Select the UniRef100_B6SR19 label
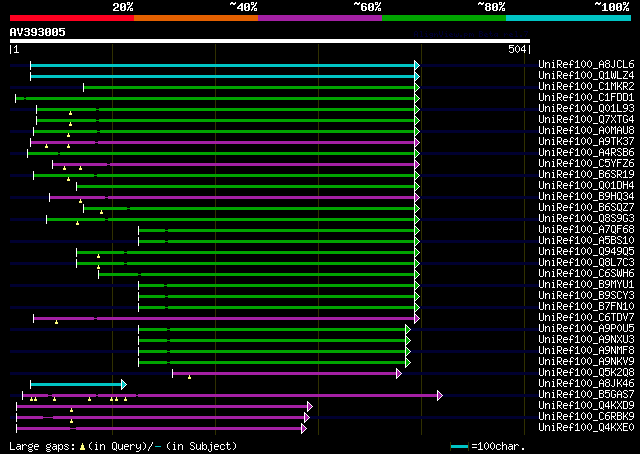640x454 pixels. 586,175
